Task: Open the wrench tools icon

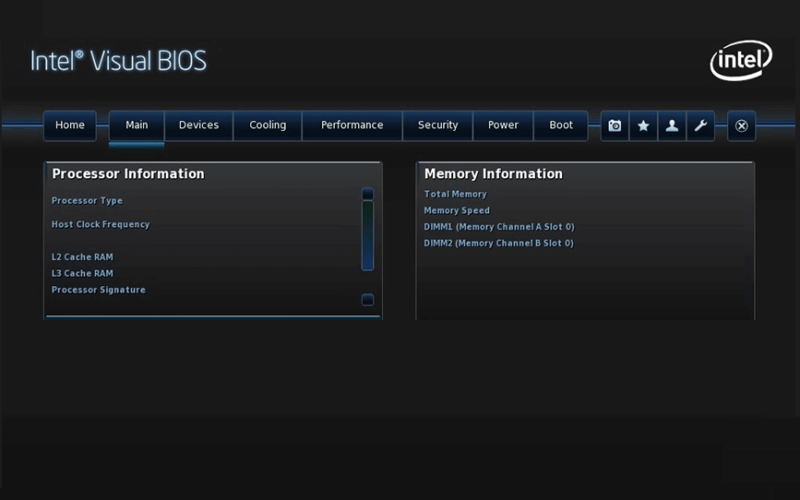Action: [x=701, y=126]
